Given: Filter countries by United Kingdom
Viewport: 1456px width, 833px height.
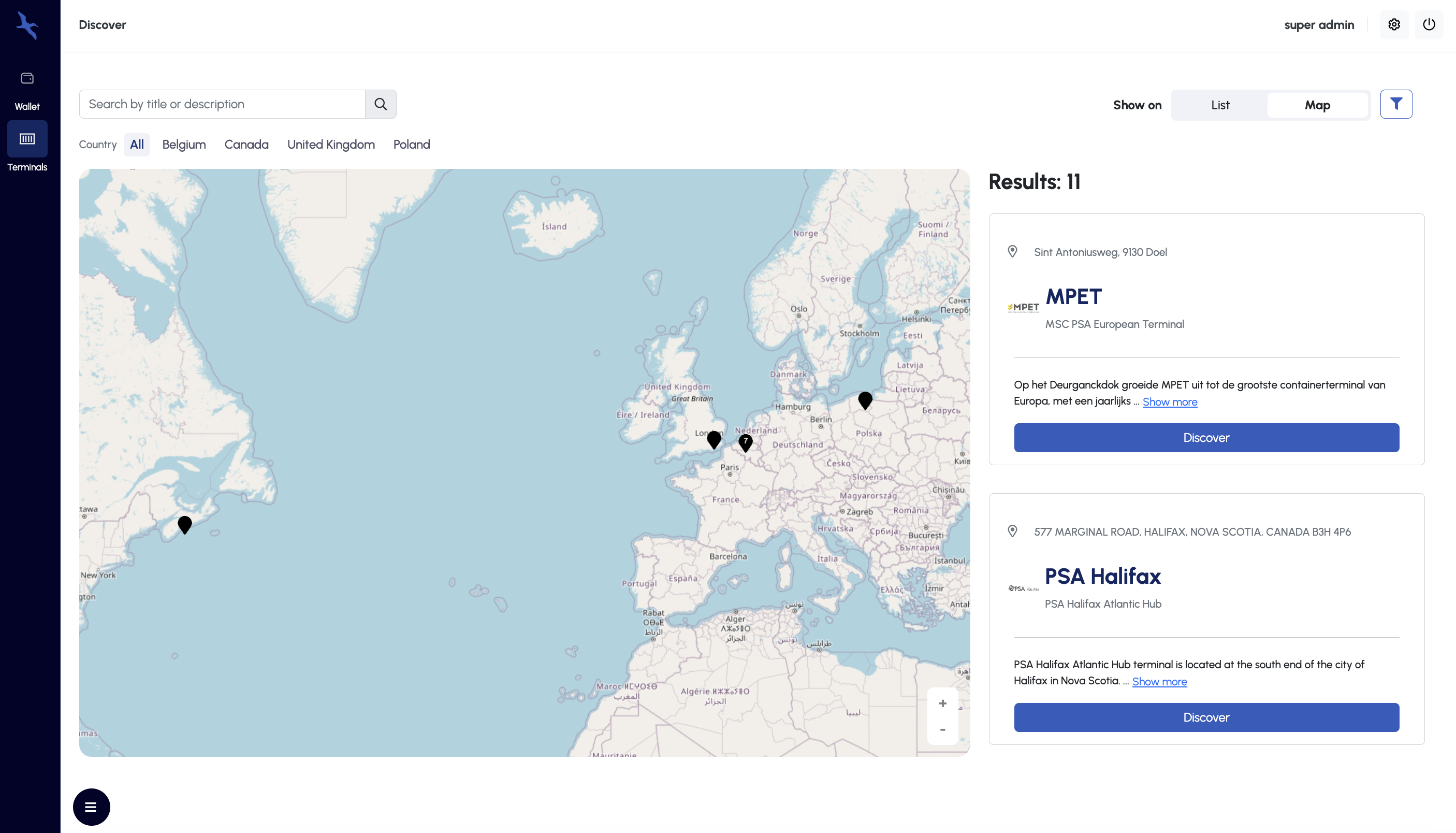Looking at the screenshot, I should pos(330,144).
